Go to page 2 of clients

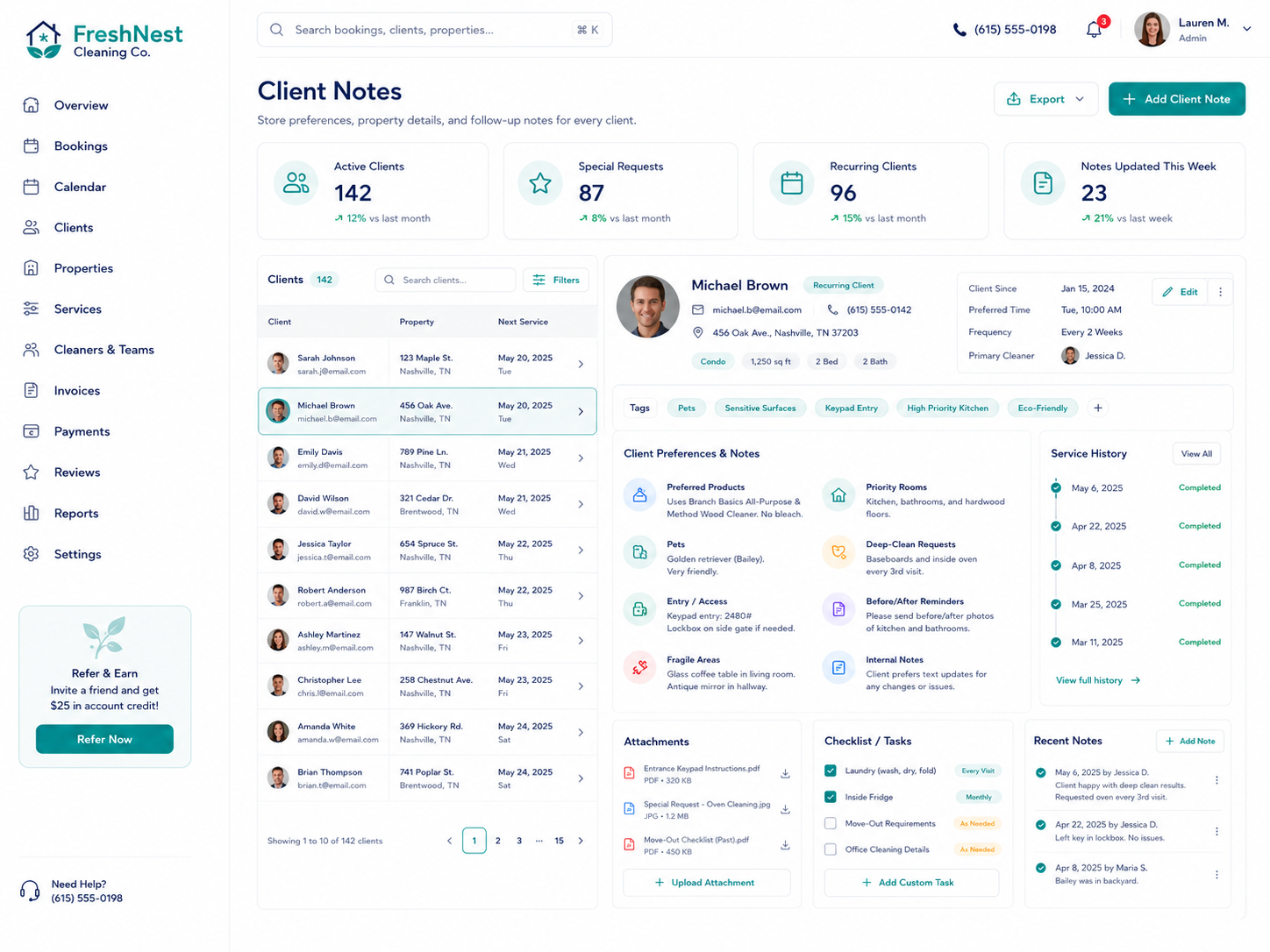(x=498, y=841)
